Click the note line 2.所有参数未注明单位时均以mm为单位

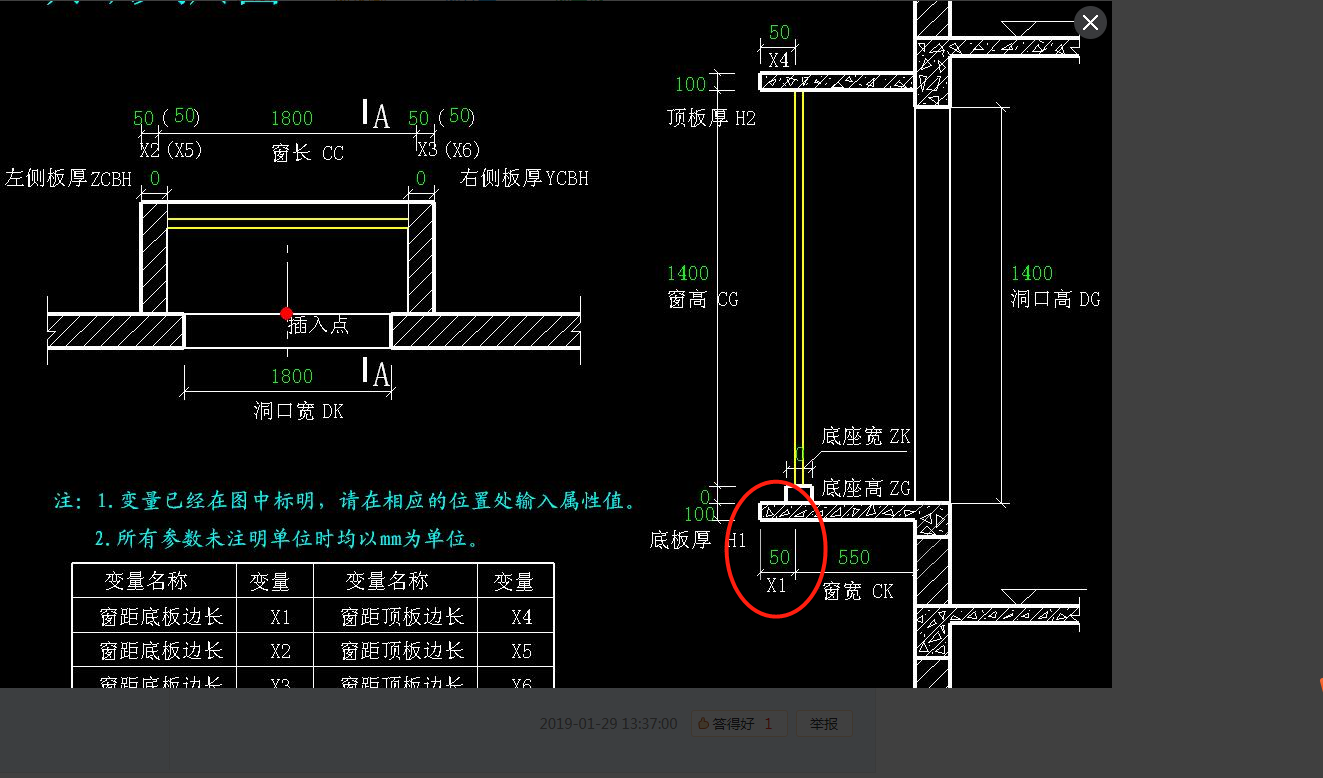(x=288, y=539)
